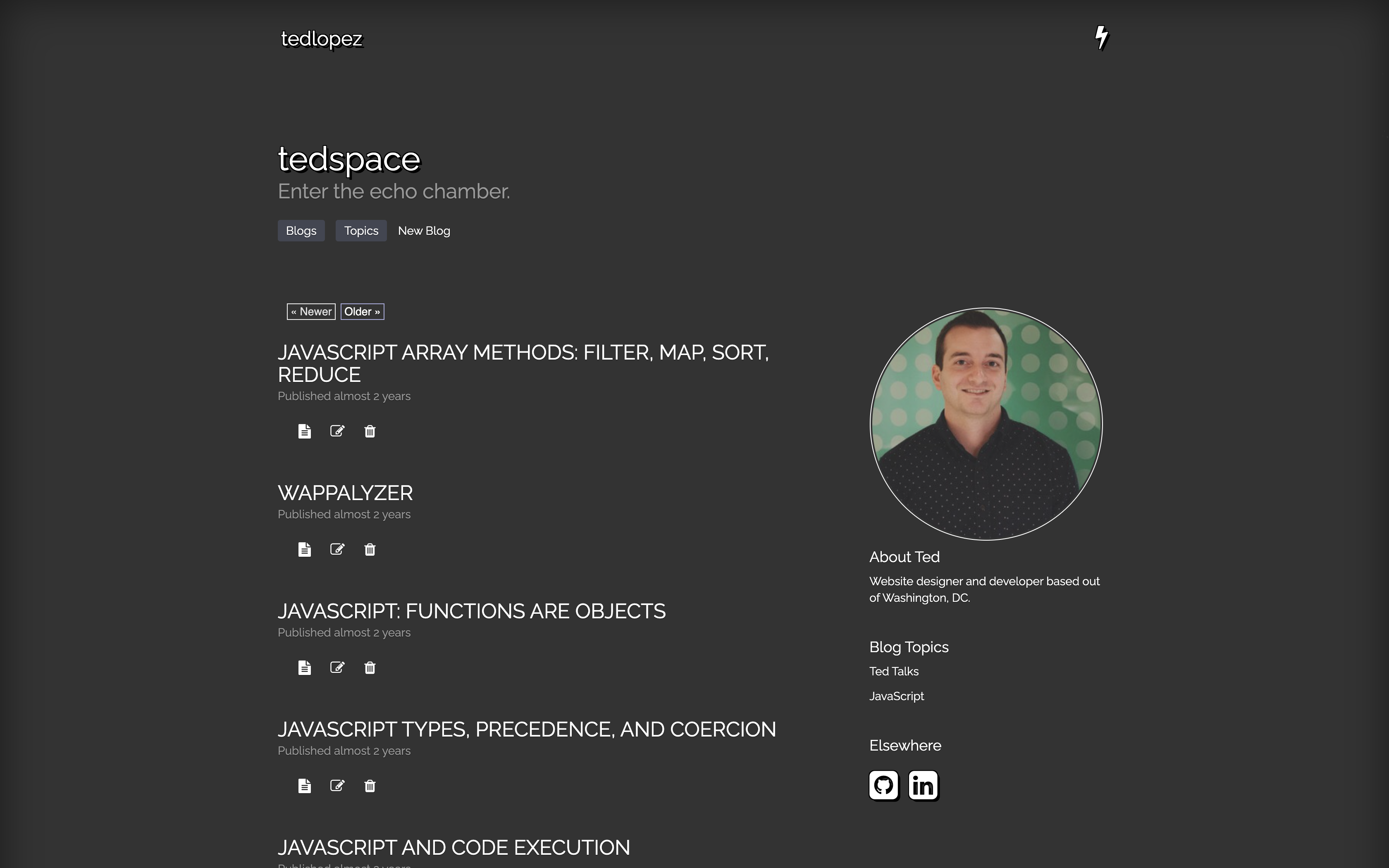The image size is (1389, 868).
Task: Open JavaScript Array Methods: Filter, Map, Sort, Reduce title
Action: (x=523, y=363)
